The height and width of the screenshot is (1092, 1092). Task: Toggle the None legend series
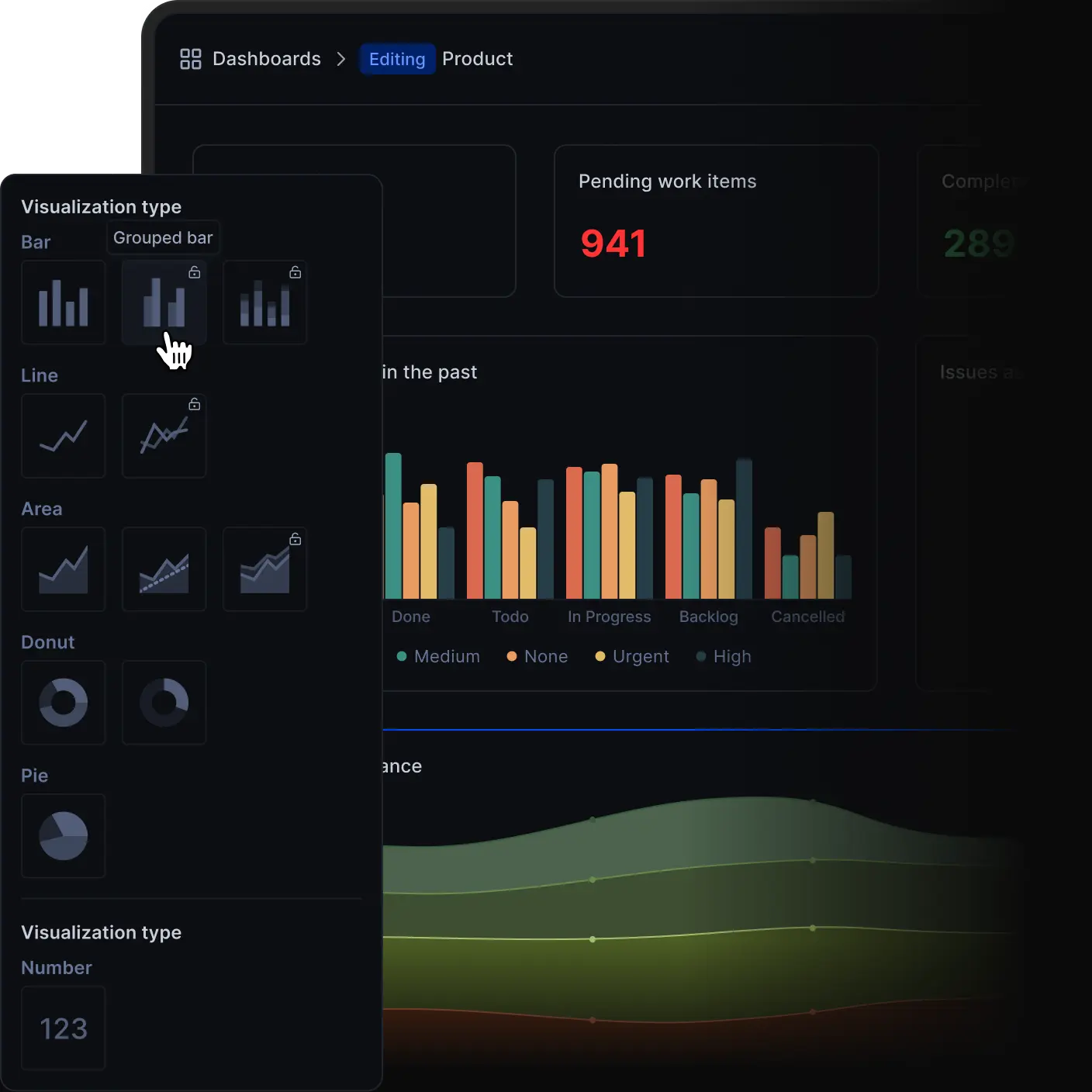click(x=537, y=656)
